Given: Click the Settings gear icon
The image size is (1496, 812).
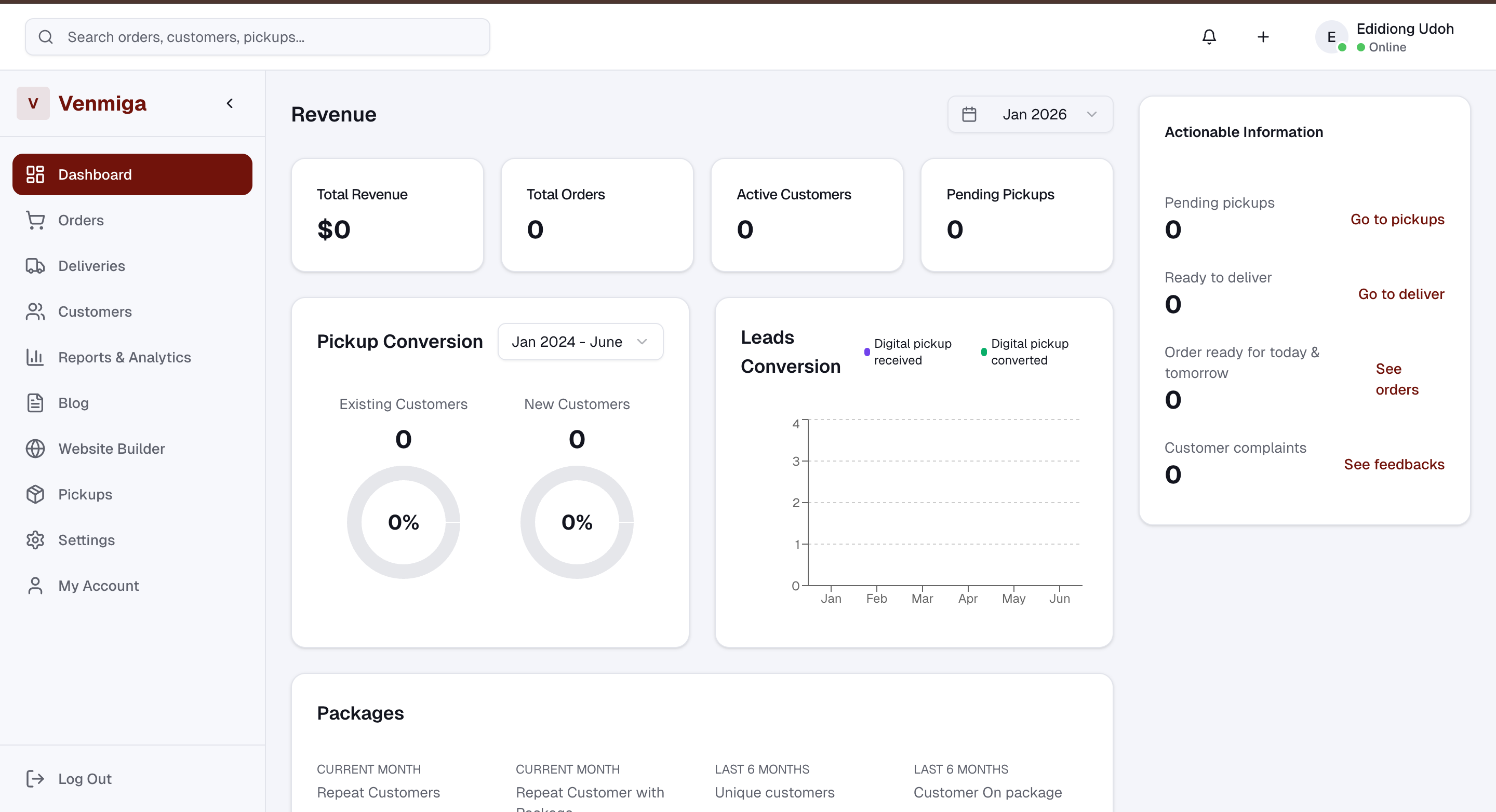Looking at the screenshot, I should point(35,540).
